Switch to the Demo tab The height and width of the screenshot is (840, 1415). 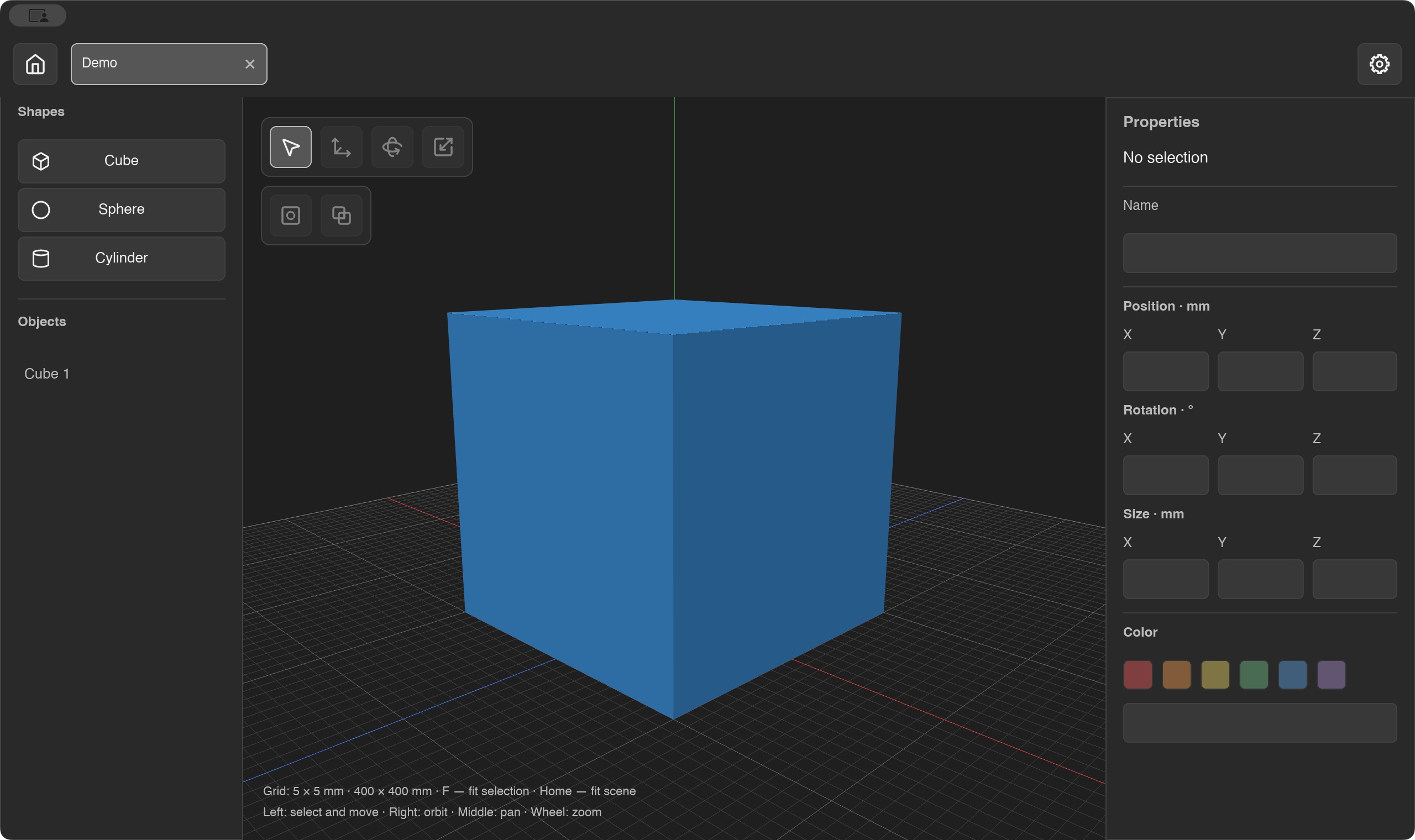[169, 64]
